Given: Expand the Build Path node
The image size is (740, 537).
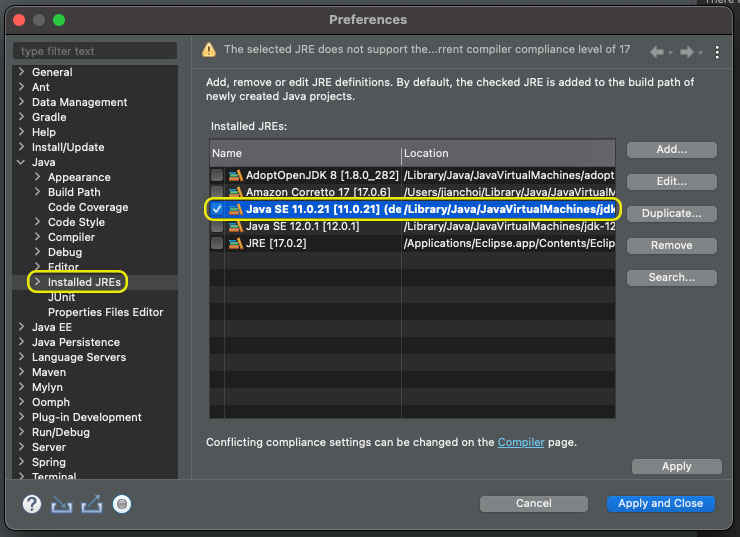Looking at the screenshot, I should (37, 192).
